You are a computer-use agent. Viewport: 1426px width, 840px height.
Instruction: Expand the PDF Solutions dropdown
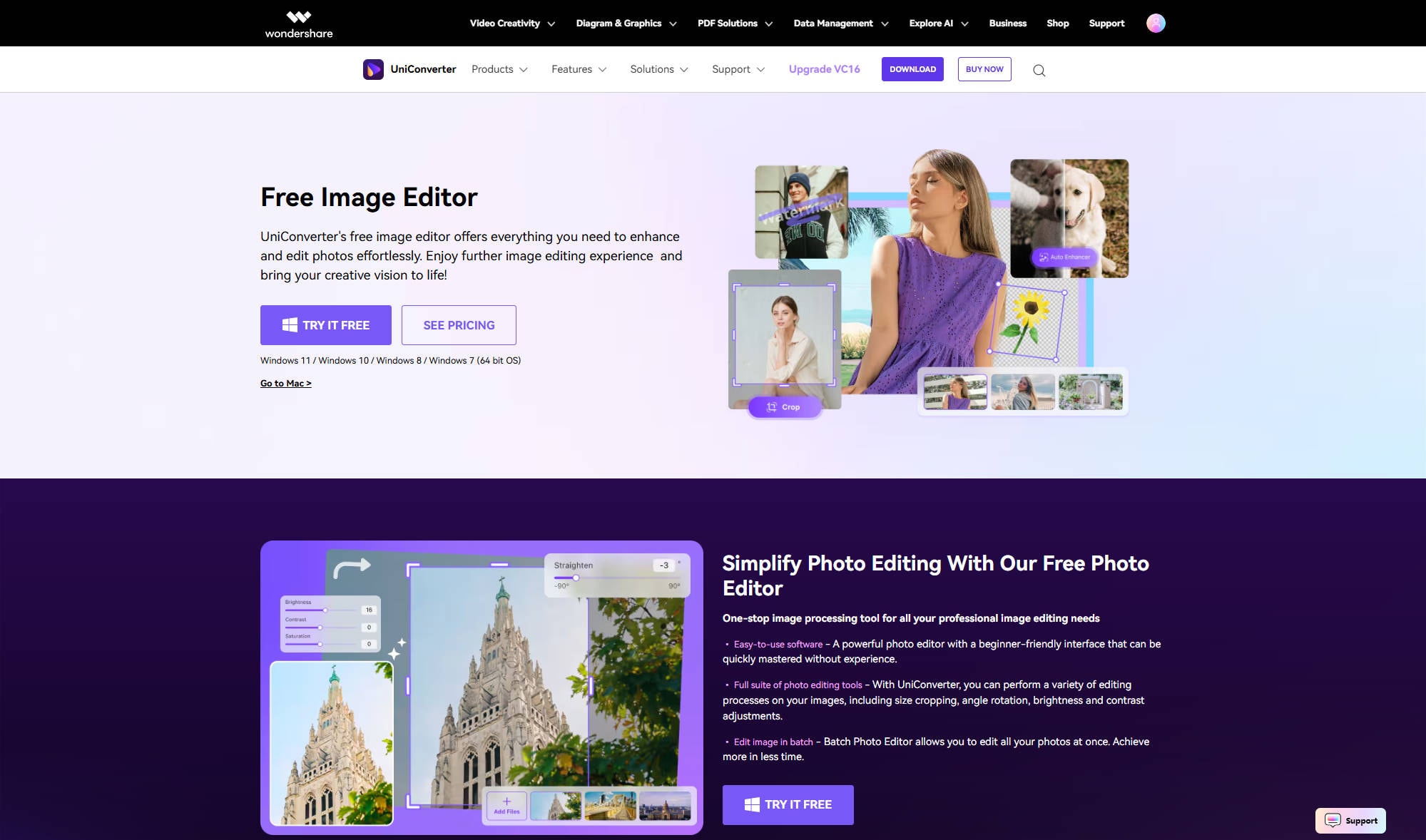click(x=734, y=24)
